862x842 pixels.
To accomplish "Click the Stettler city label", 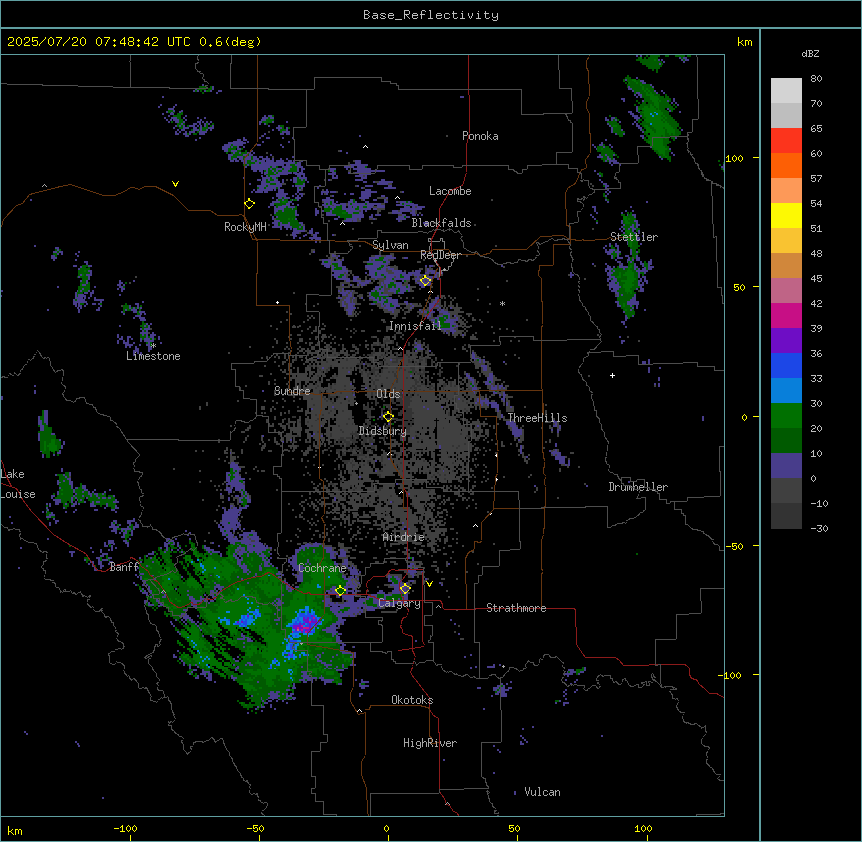I will [634, 237].
